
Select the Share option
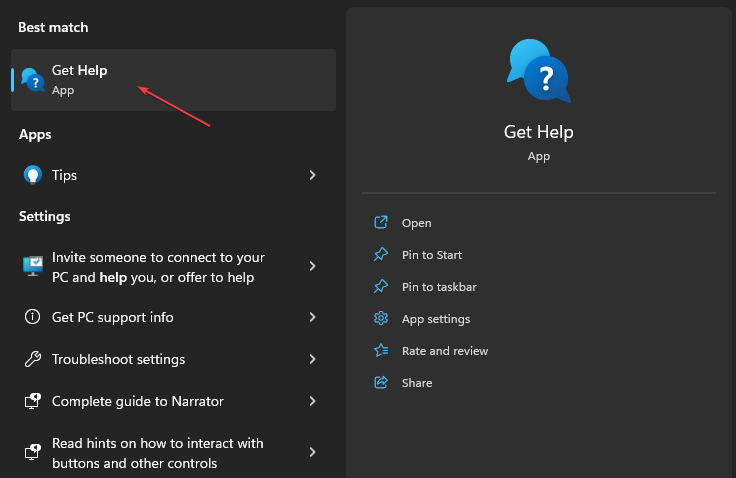(x=417, y=383)
